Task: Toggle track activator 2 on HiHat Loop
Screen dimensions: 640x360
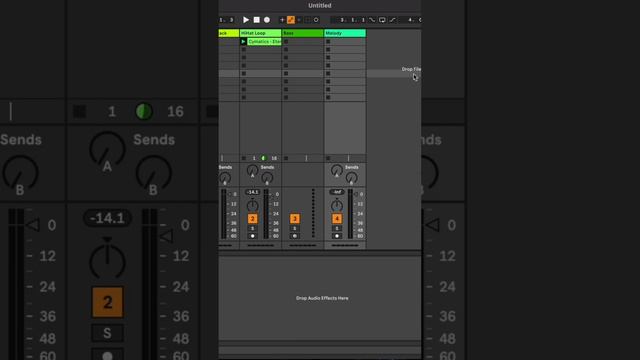Action: pyautogui.click(x=253, y=219)
